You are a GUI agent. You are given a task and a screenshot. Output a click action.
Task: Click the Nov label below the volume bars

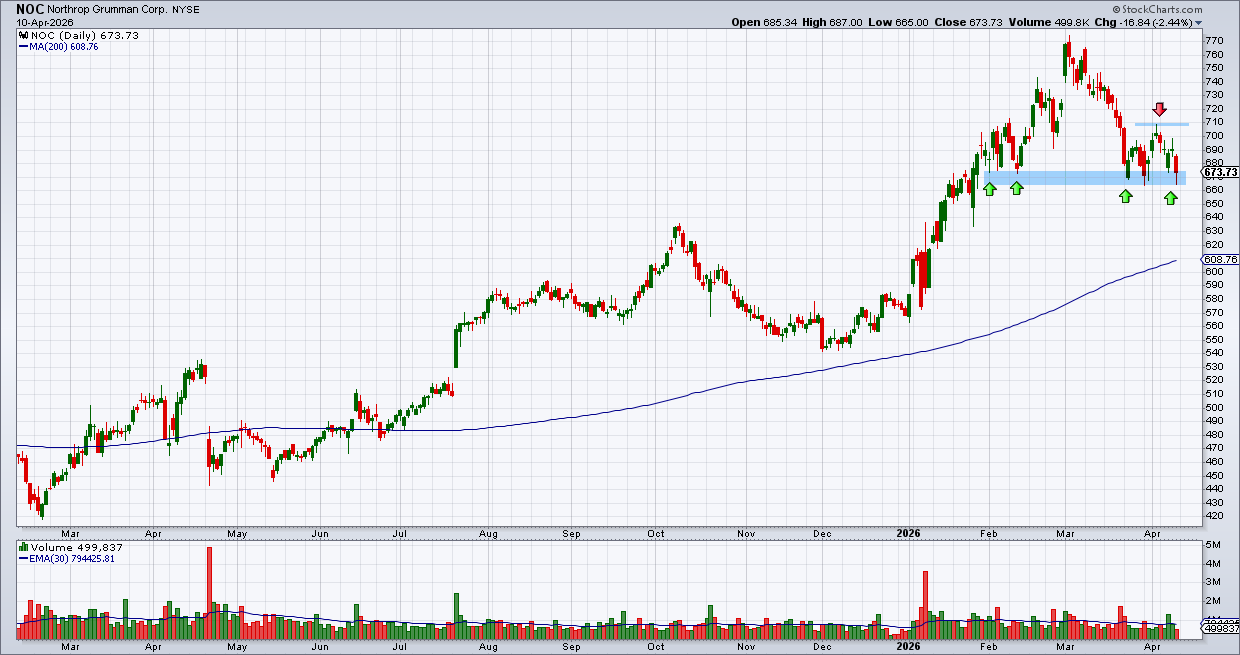[x=746, y=647]
